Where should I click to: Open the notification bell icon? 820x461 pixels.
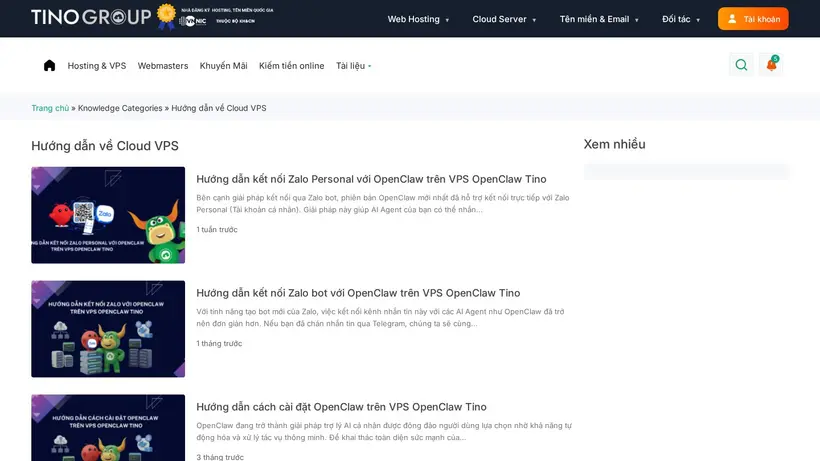tap(771, 65)
